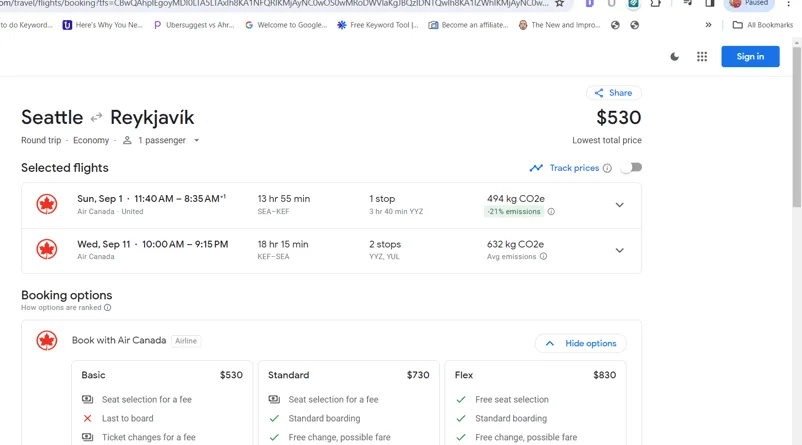802x445 pixels.
Task: Click Air Canada logo on Sep 11 flight
Action: click(47, 250)
